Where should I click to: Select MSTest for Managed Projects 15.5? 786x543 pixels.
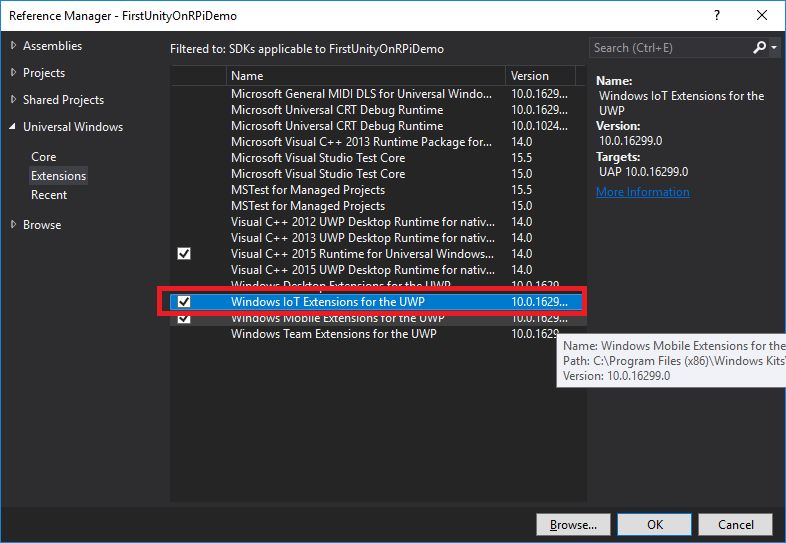click(x=378, y=190)
